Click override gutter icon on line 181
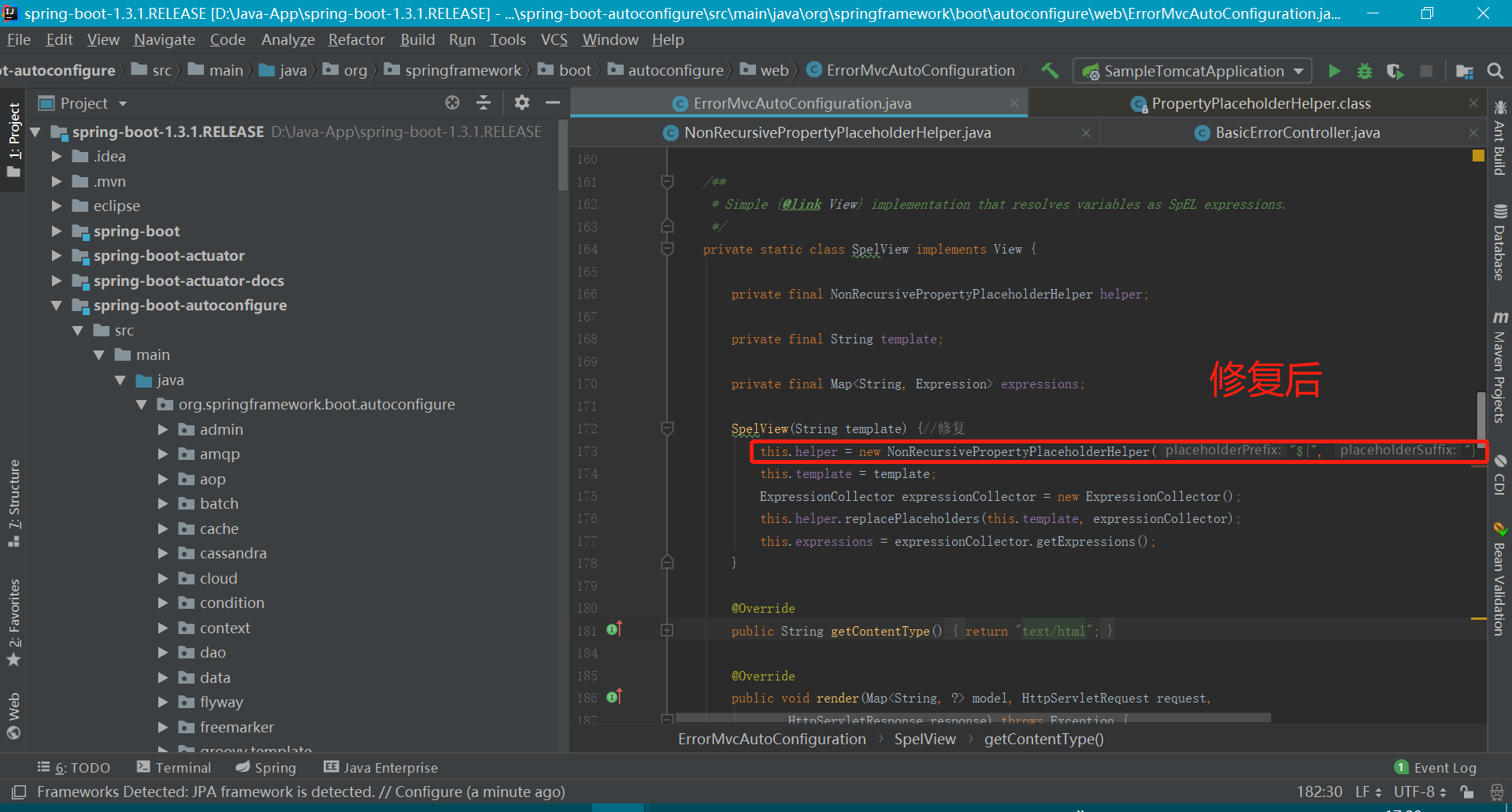The image size is (1512, 812). 614,629
